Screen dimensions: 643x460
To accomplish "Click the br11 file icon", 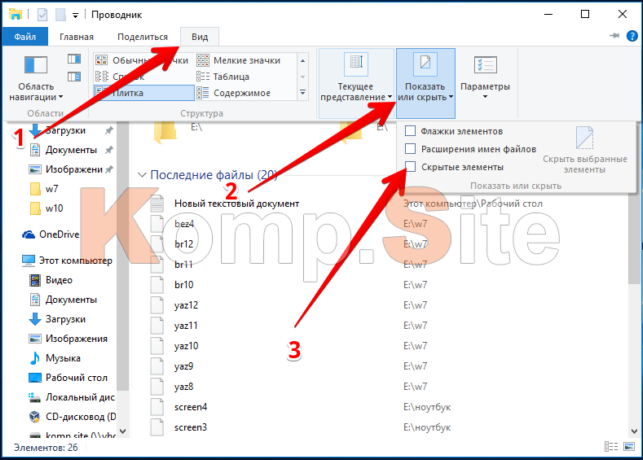I will tap(157, 264).
